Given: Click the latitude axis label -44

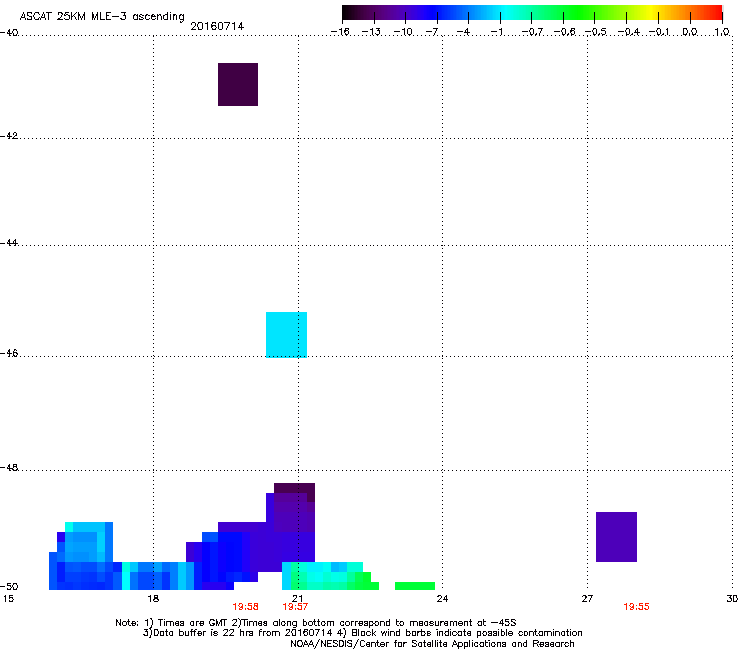Looking at the screenshot, I should (x=9, y=243).
